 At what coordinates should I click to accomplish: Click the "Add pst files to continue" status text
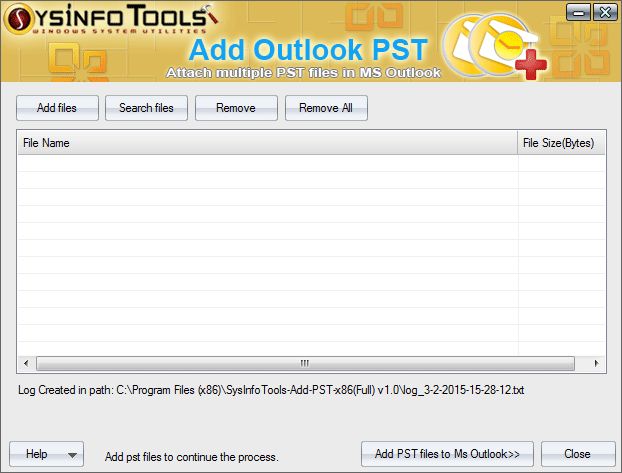pyautogui.click(x=192, y=457)
